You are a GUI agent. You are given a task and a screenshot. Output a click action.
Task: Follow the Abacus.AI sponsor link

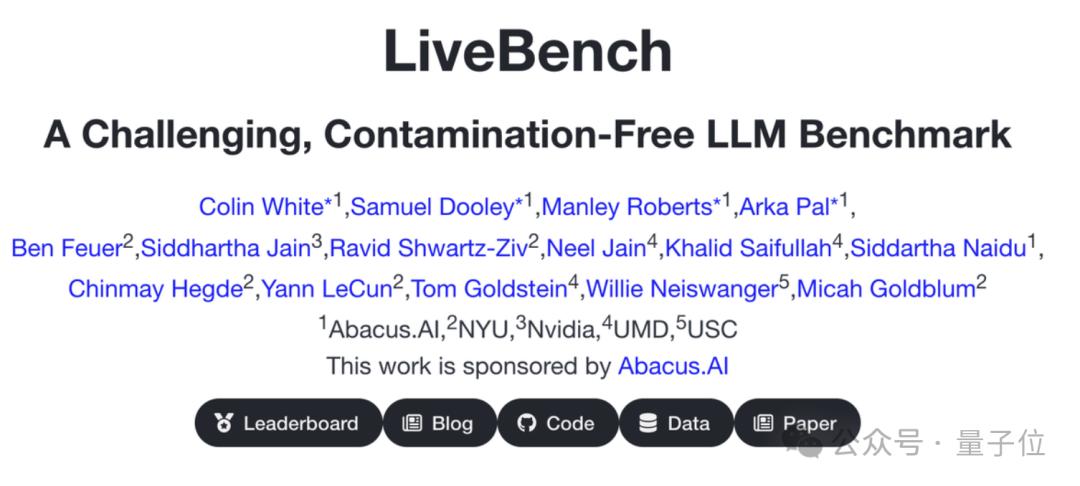point(673,366)
